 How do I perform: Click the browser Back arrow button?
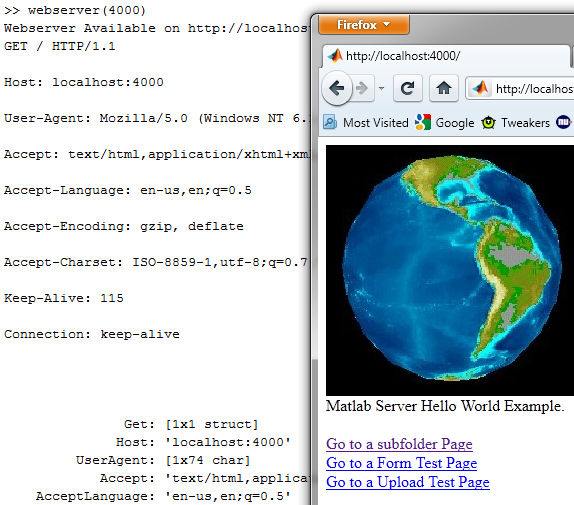[336, 88]
